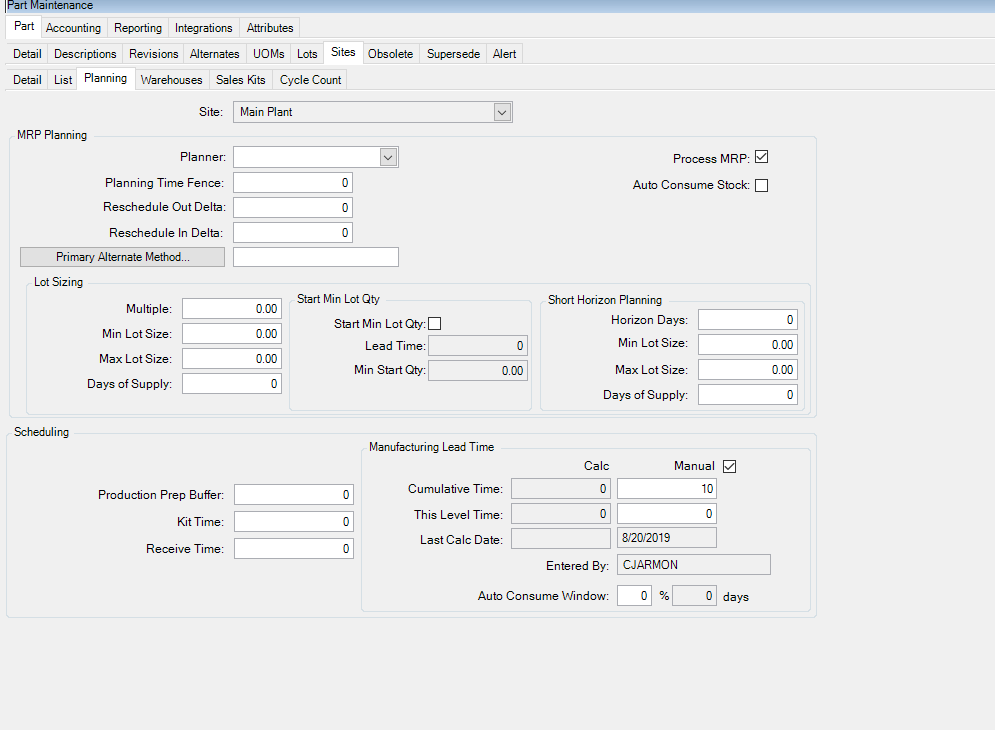995x730 pixels.
Task: Click the Horizon Days field
Action: pyautogui.click(x=748, y=320)
